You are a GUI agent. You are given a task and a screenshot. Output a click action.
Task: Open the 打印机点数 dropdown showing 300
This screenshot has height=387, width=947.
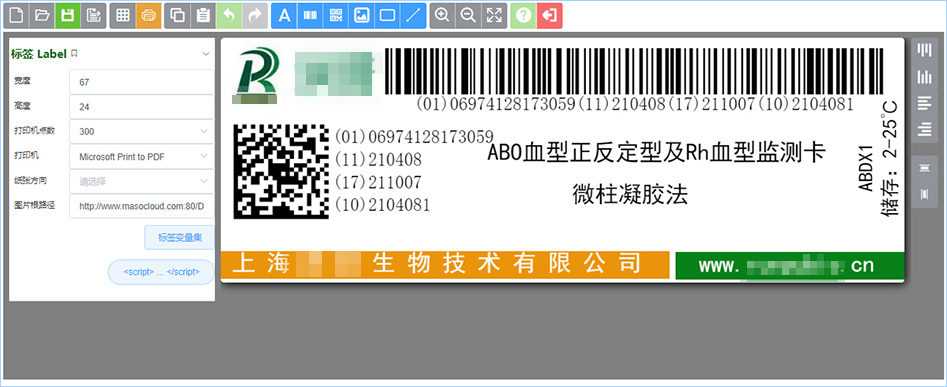(x=142, y=131)
